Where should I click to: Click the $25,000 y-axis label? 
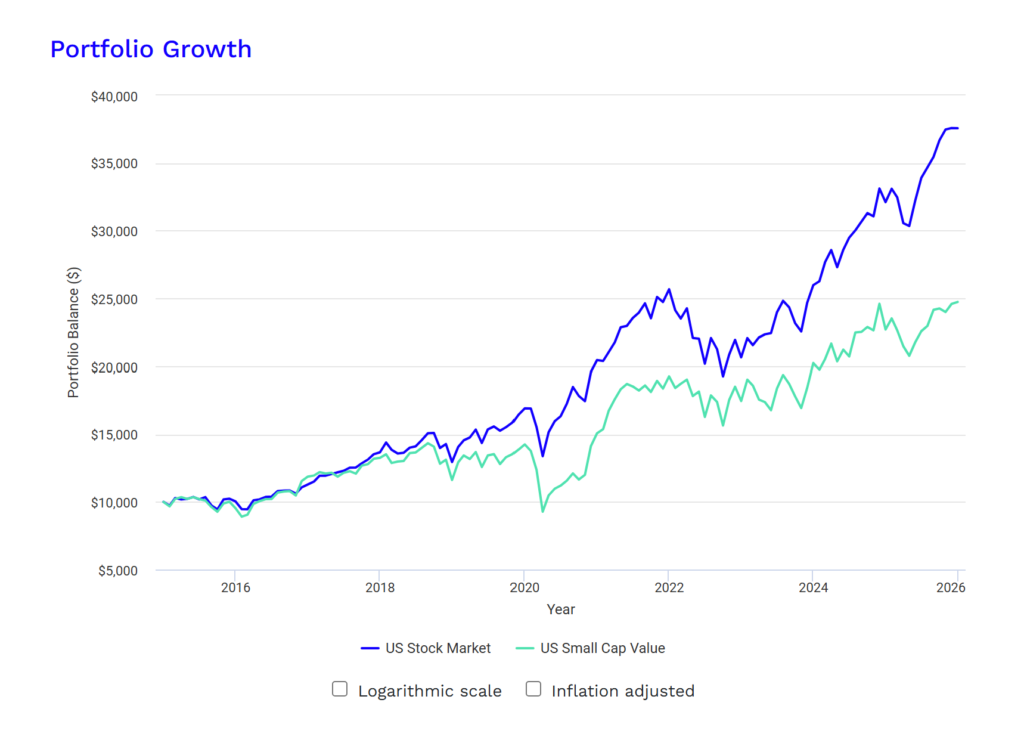tap(114, 300)
